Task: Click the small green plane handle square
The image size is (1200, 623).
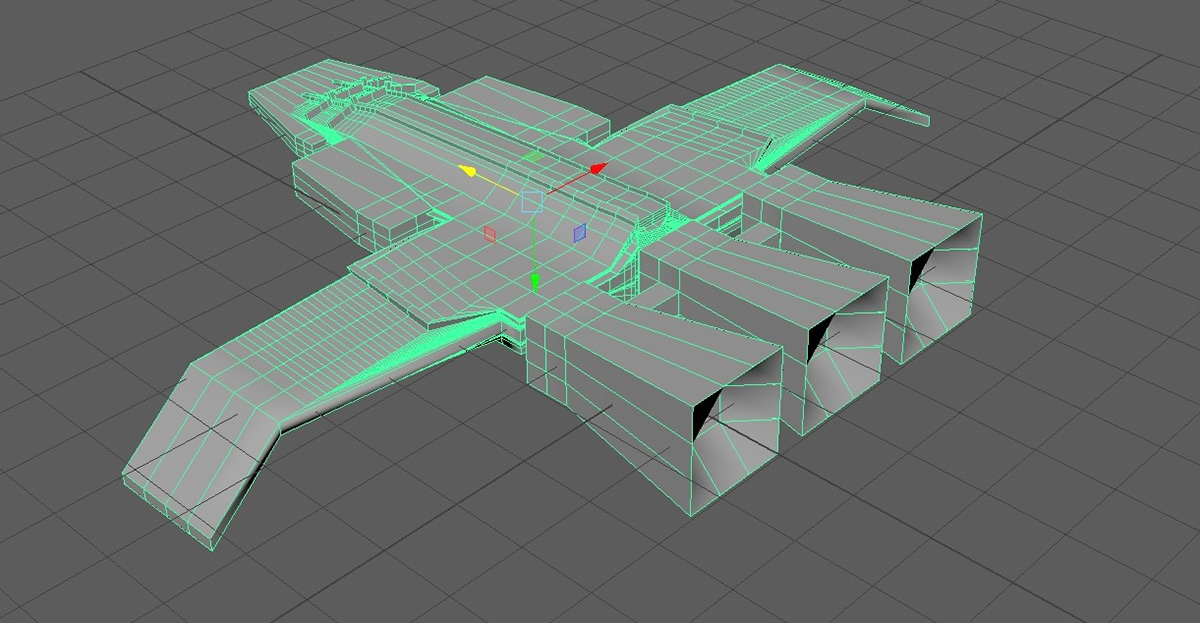Action: tap(534, 157)
